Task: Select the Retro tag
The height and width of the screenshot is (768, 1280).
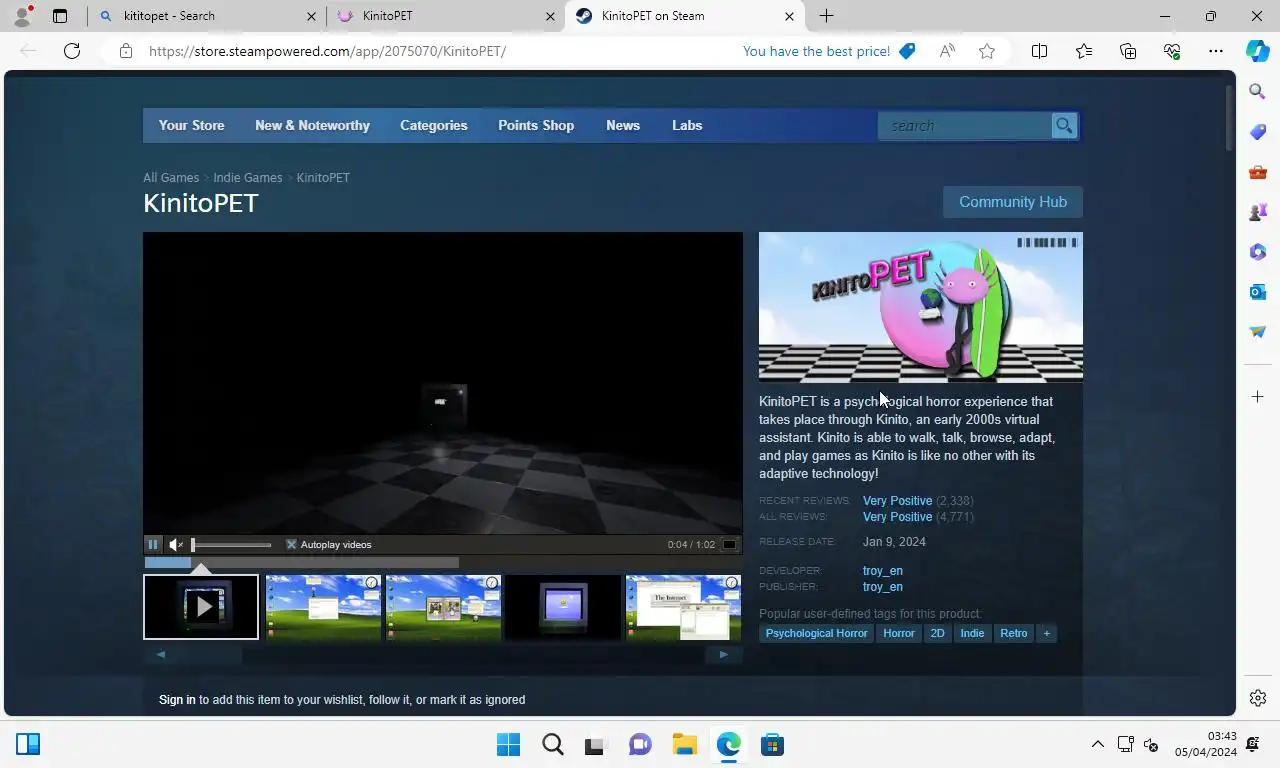Action: 1013,633
